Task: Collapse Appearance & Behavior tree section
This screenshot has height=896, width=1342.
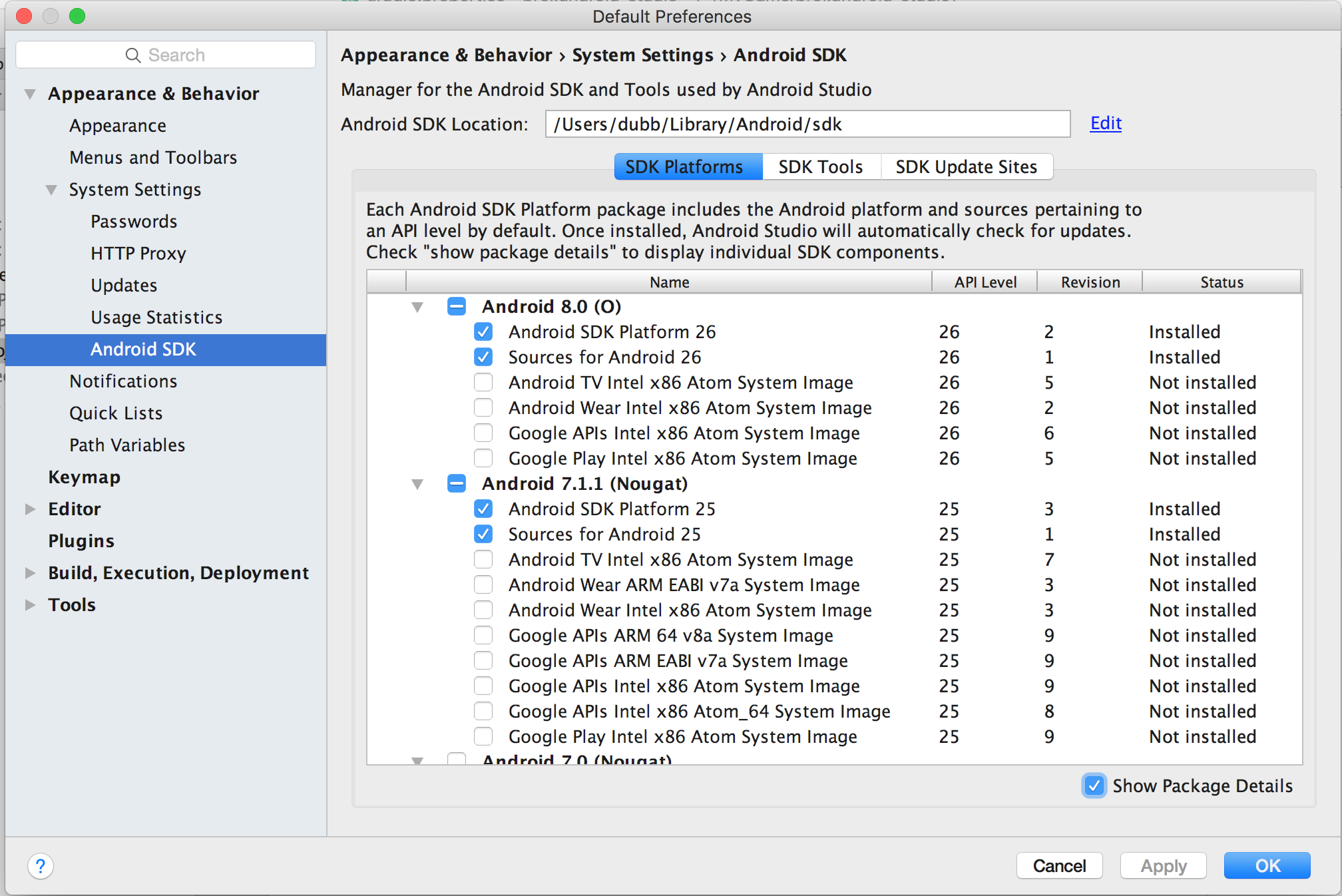Action: point(30,94)
